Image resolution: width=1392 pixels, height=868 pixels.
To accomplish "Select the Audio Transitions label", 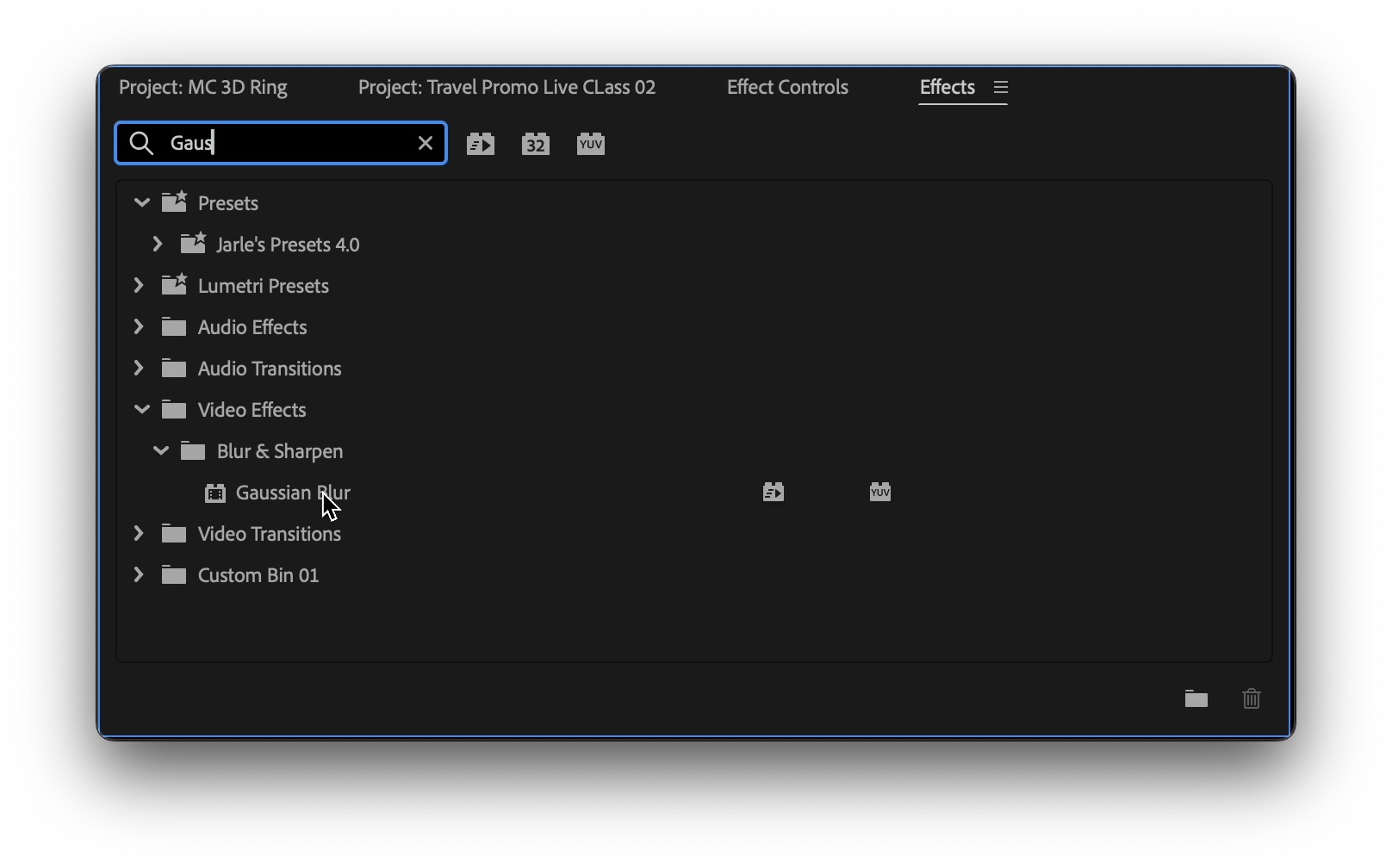I will [x=270, y=369].
